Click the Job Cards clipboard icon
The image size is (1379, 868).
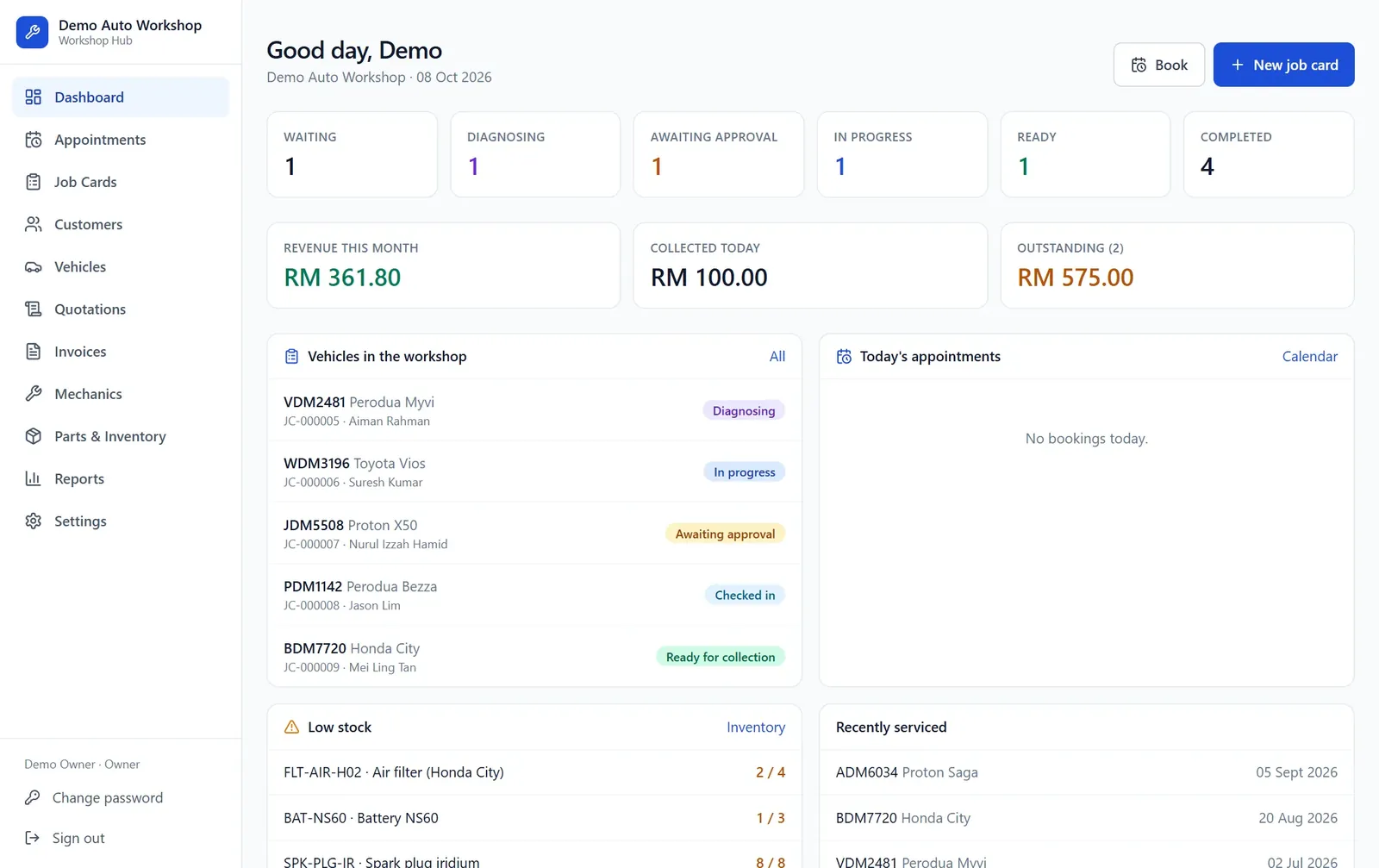(x=34, y=182)
